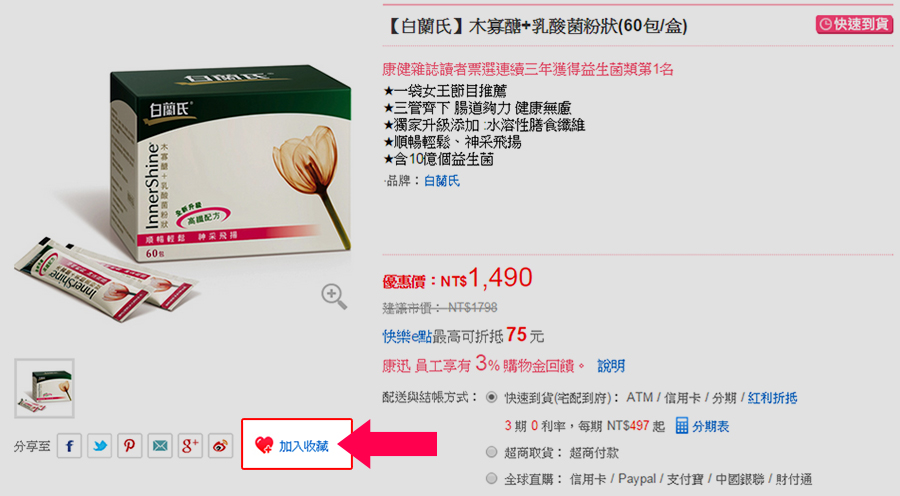Click the heart icon beside 加入收藏

264,445
